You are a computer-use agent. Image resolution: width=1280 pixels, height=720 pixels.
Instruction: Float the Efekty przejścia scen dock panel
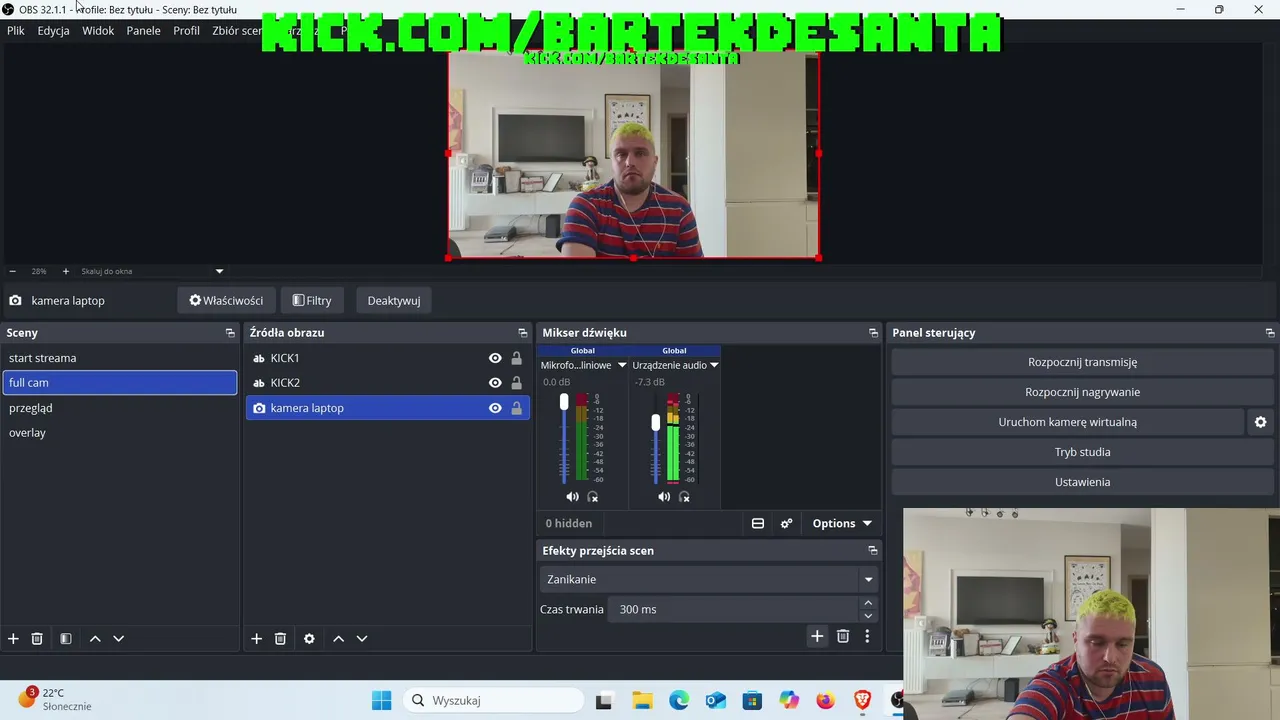(873, 550)
